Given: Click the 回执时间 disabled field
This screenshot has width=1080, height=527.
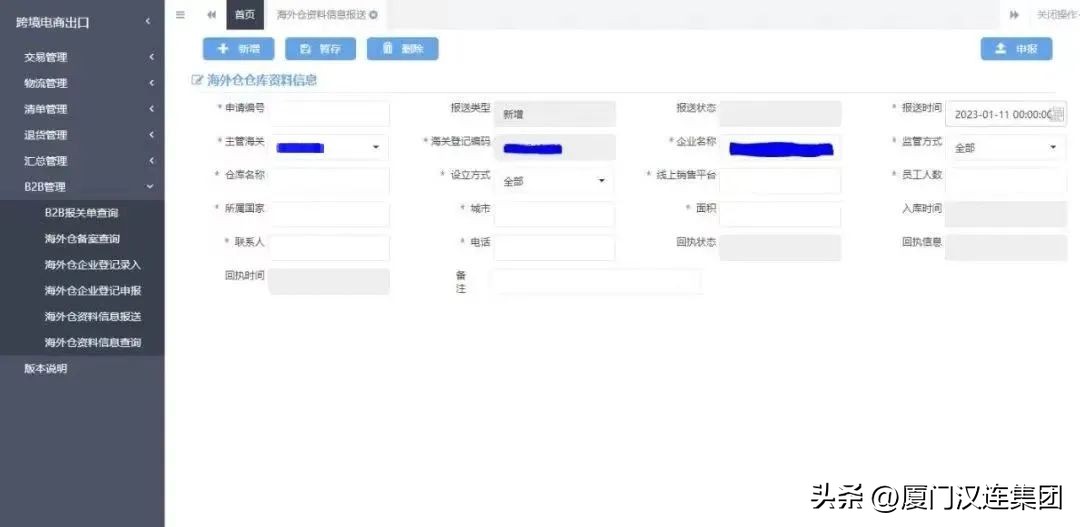Looking at the screenshot, I should pyautogui.click(x=329, y=282).
